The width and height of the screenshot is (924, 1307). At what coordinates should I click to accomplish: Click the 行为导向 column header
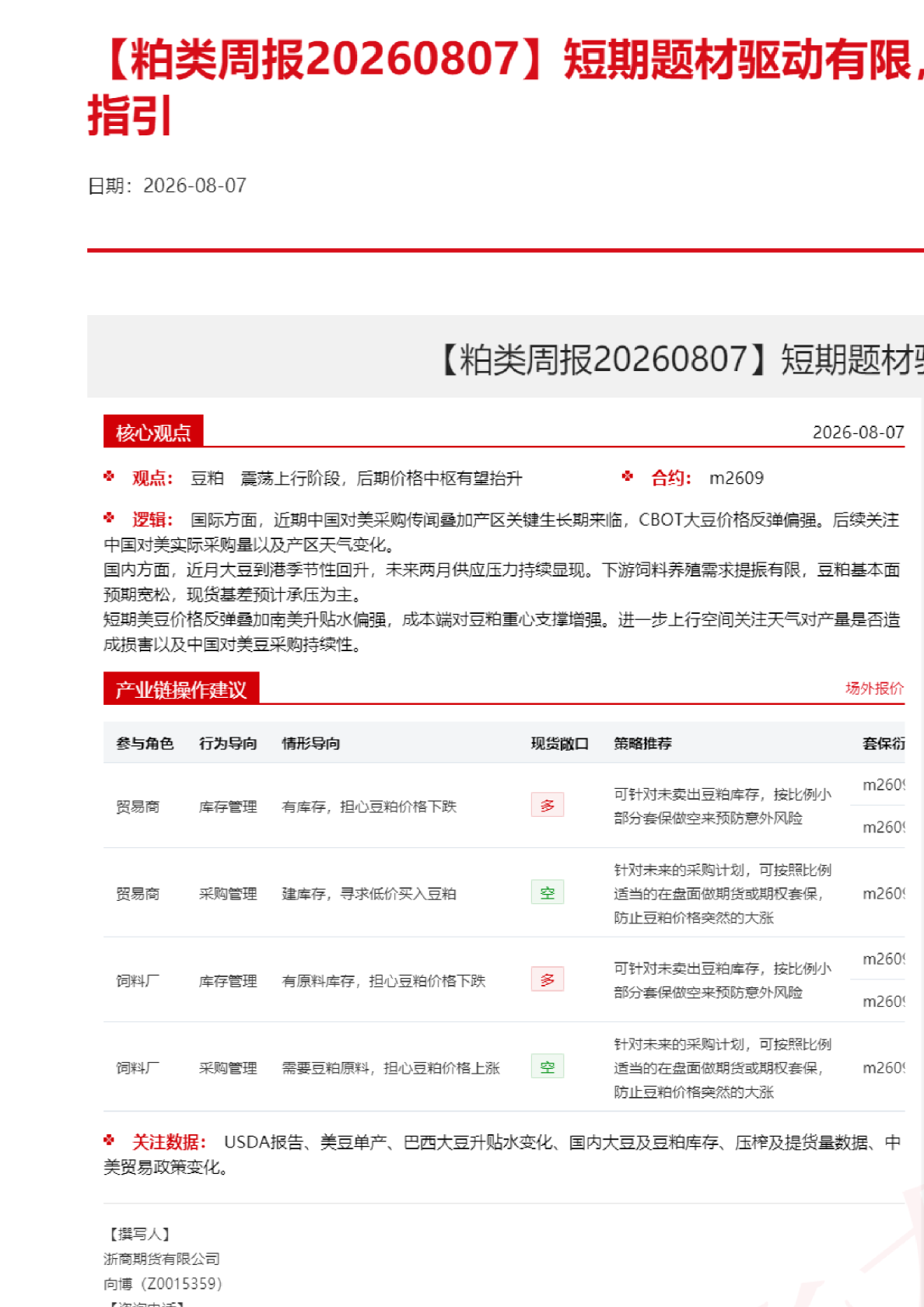pyautogui.click(x=228, y=744)
